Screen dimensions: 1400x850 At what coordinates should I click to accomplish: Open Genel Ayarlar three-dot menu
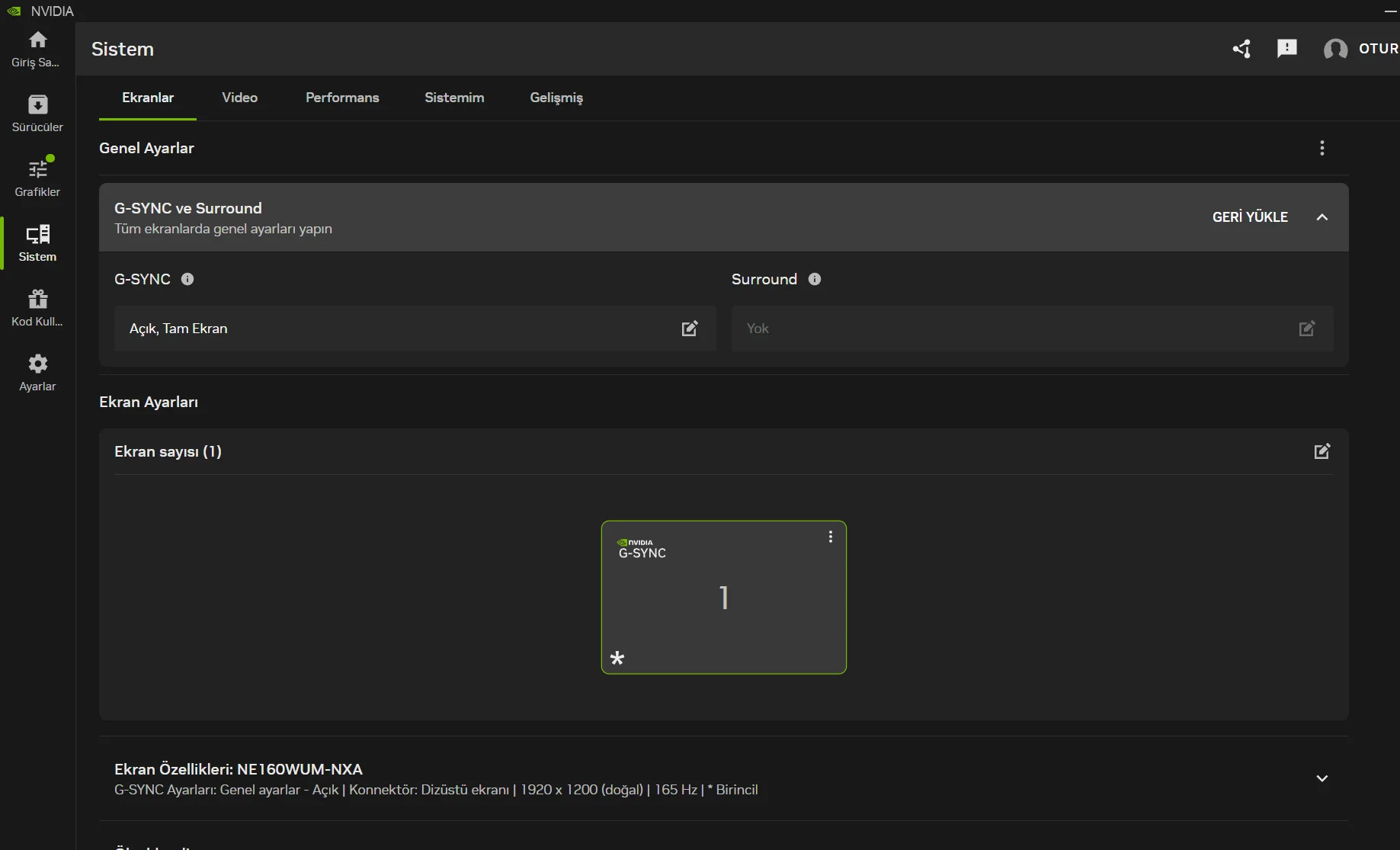(1322, 148)
